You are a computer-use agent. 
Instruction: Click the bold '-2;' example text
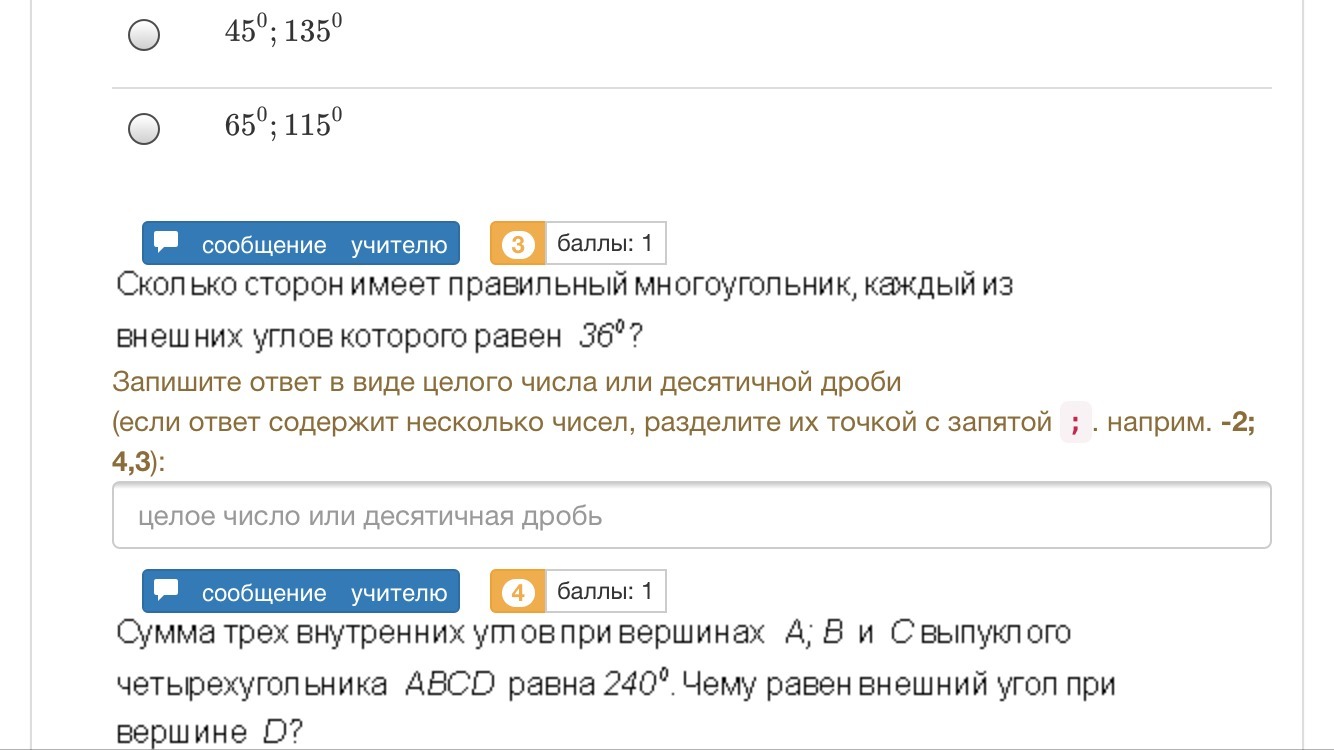[x=1237, y=423]
